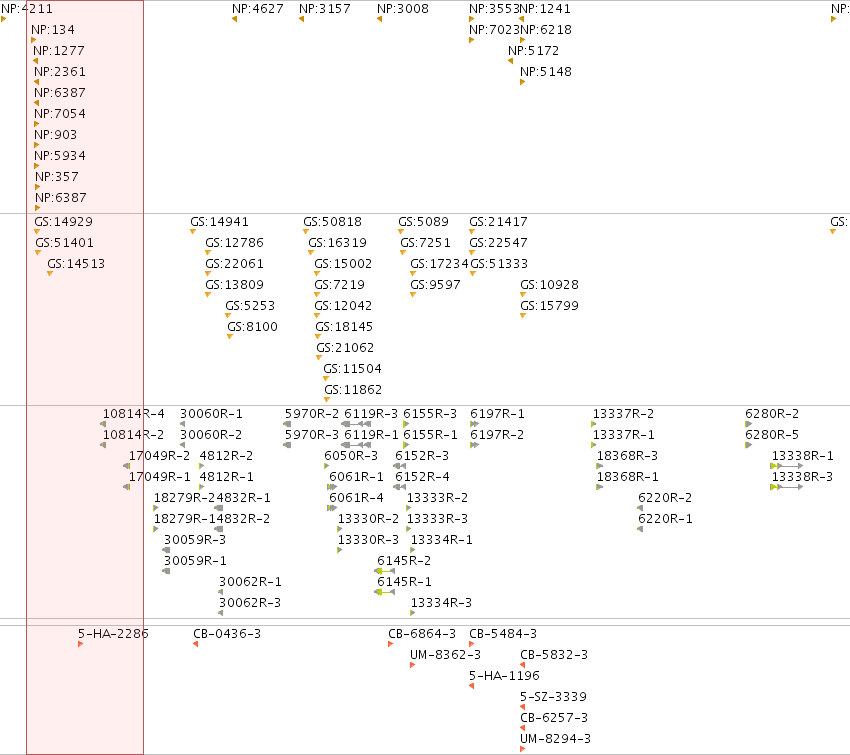
Task: Select the 5-SZ-3339 label
Action: tap(553, 697)
